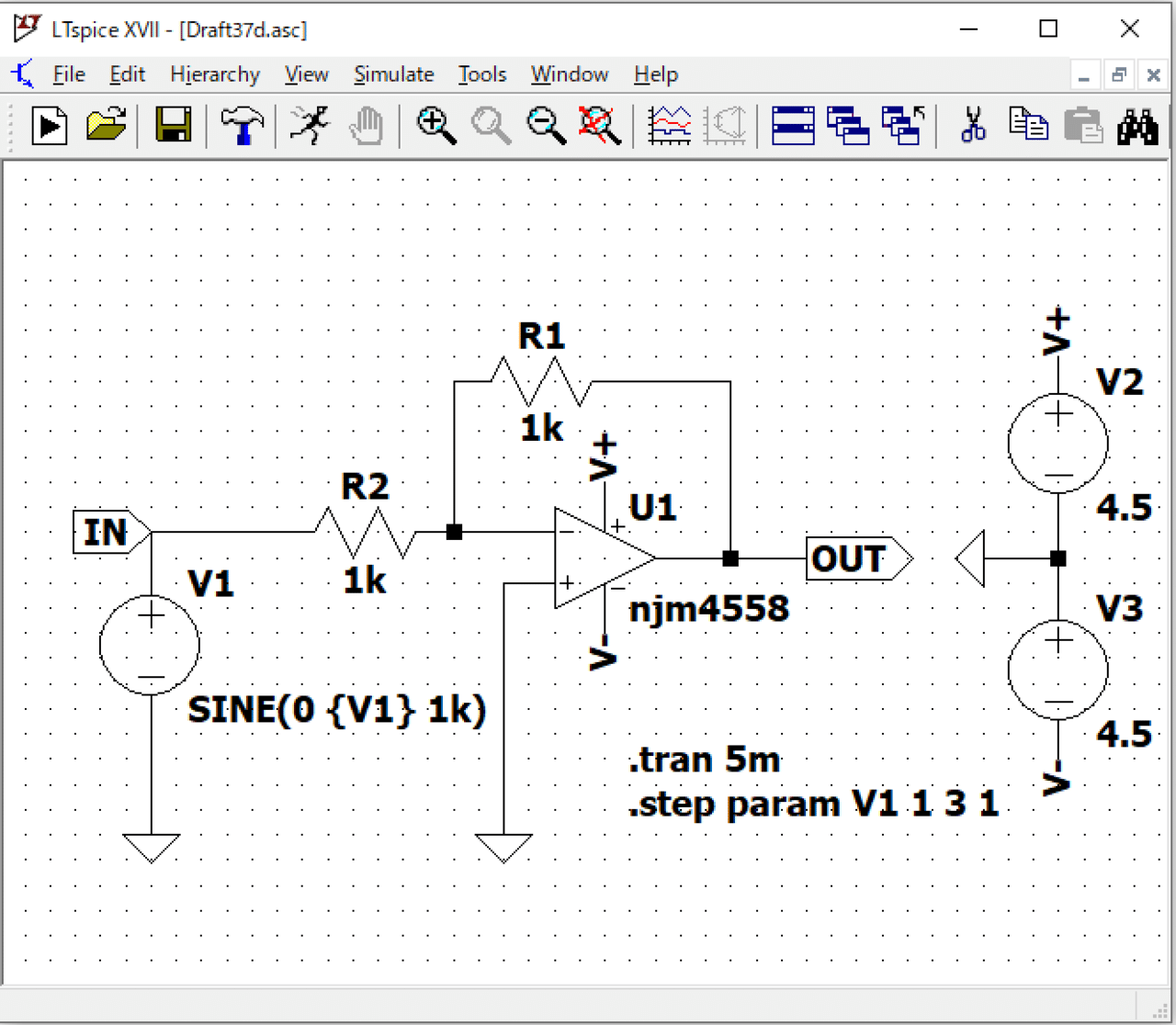Click the ground symbol below V1

[x=151, y=848]
